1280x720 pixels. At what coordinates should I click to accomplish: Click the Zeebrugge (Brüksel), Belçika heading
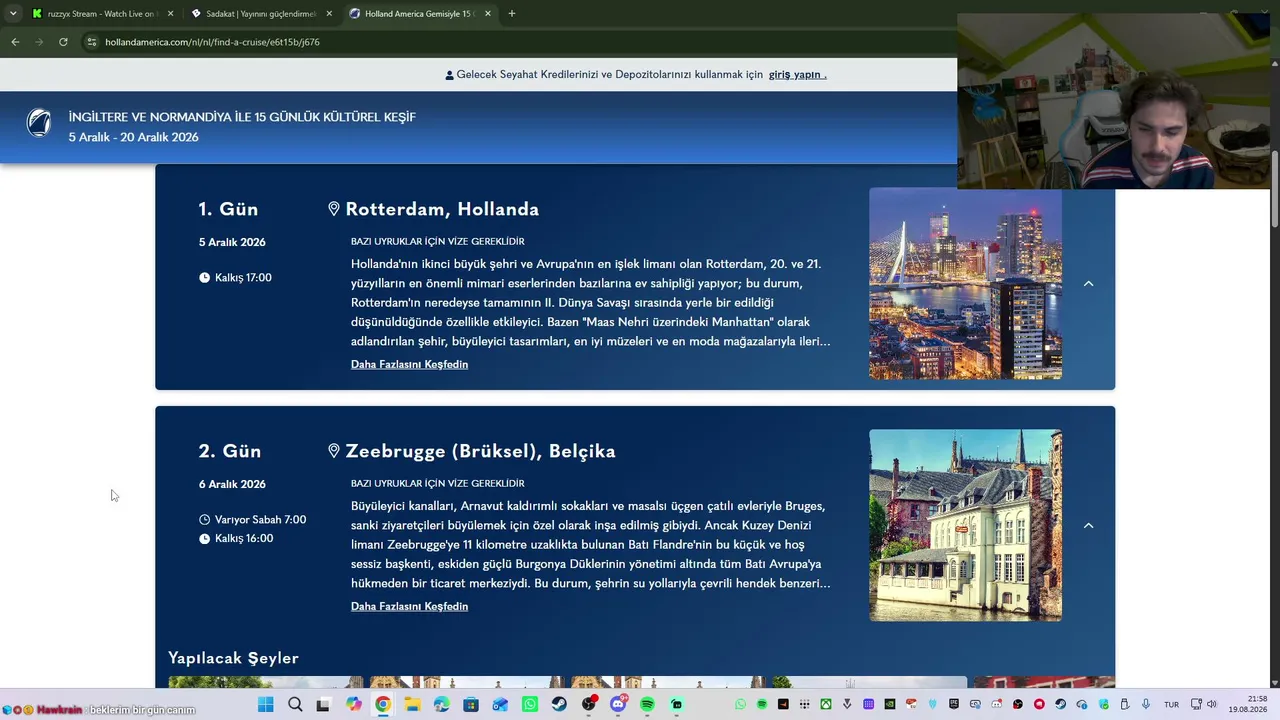point(480,451)
